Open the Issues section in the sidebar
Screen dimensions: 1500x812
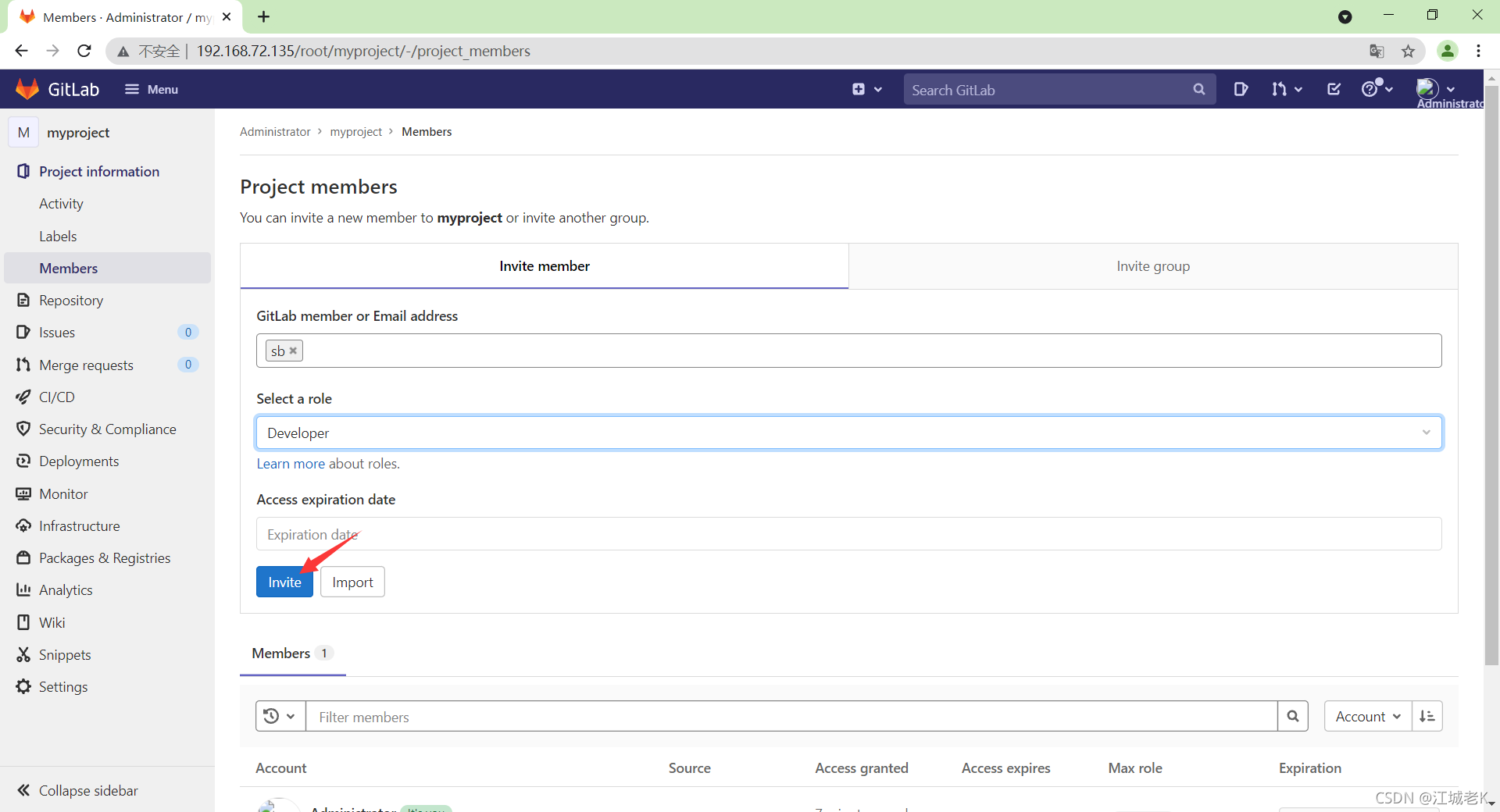click(56, 332)
